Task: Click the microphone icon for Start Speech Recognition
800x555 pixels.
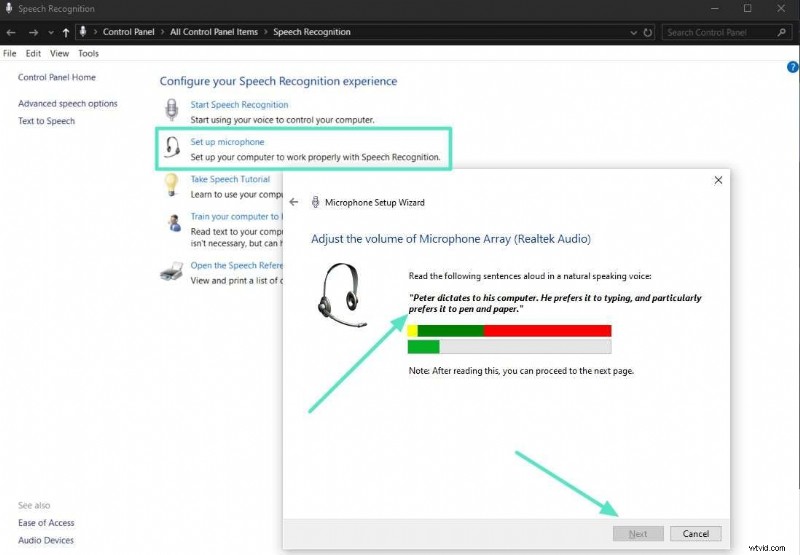Action: point(172,110)
